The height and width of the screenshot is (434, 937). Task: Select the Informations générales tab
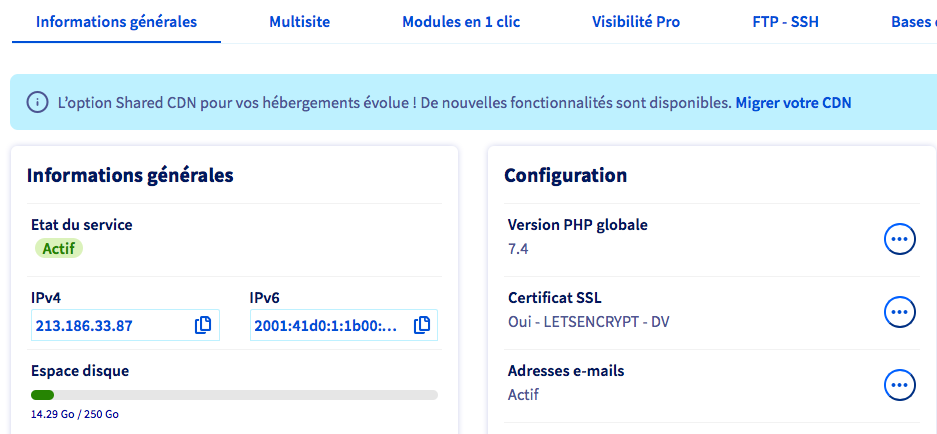click(116, 21)
